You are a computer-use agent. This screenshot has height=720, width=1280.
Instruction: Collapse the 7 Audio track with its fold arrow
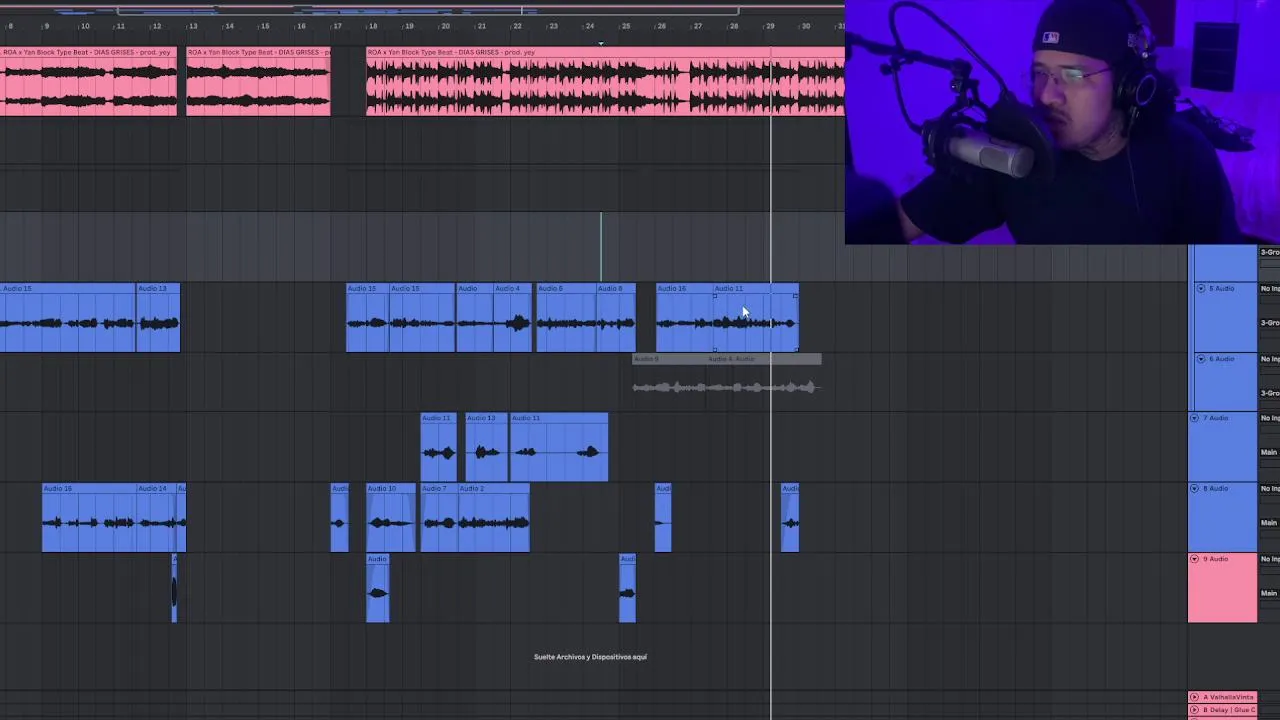pyautogui.click(x=1194, y=418)
